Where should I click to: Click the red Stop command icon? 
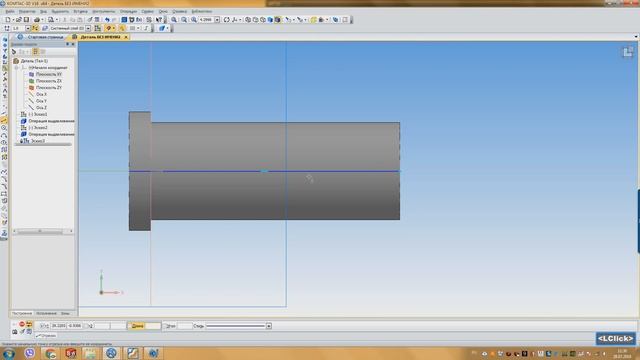22,324
